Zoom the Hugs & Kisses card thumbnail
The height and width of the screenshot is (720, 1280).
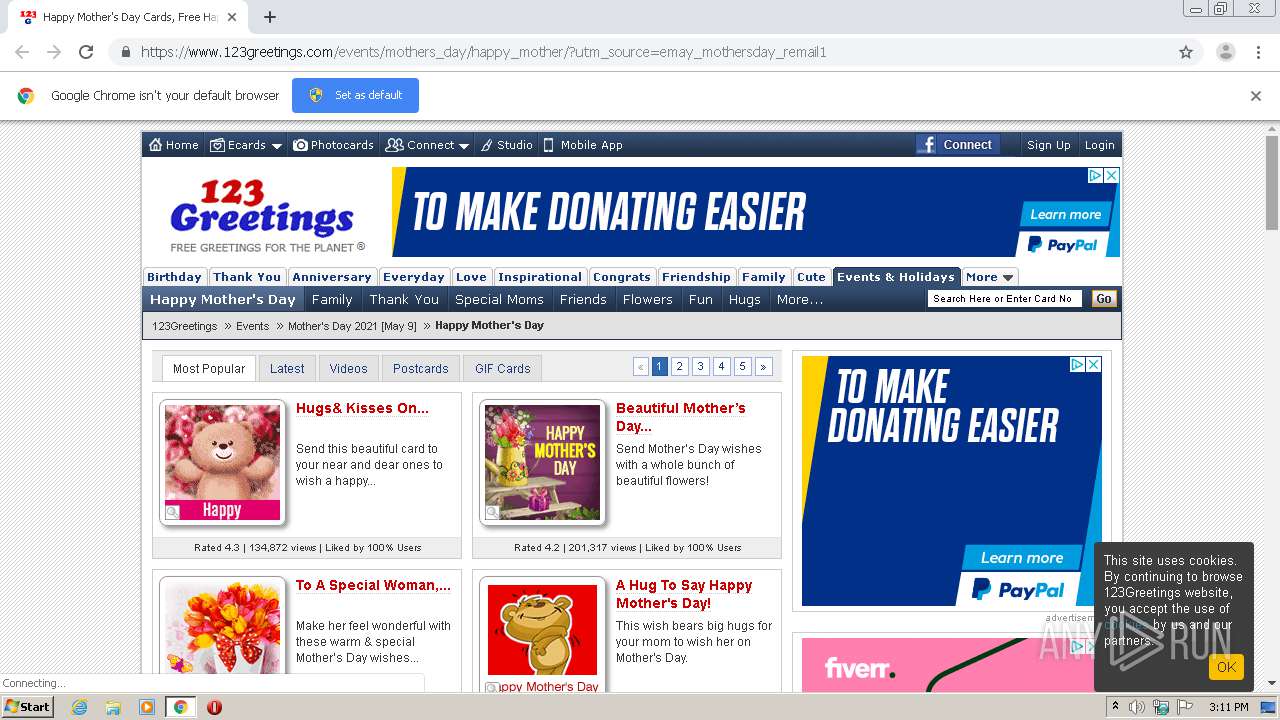pyautogui.click(x=173, y=512)
